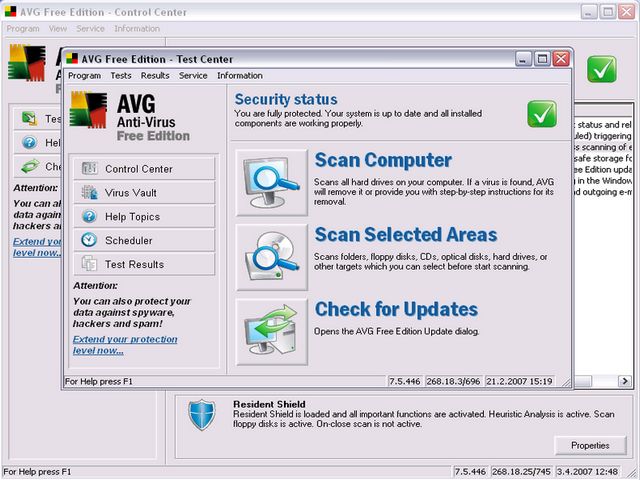Click the Test Center title bar AVG icon
640x480 pixels.
[x=72, y=59]
